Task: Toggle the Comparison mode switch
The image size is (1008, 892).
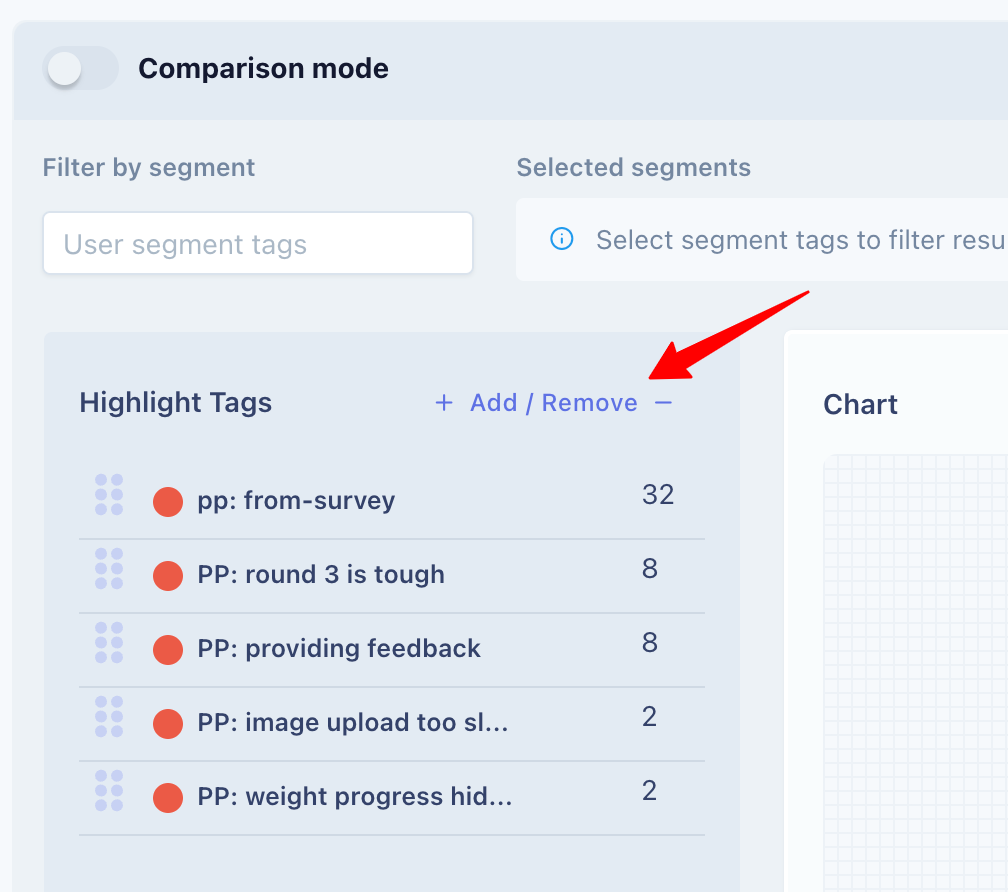Action: point(80,68)
